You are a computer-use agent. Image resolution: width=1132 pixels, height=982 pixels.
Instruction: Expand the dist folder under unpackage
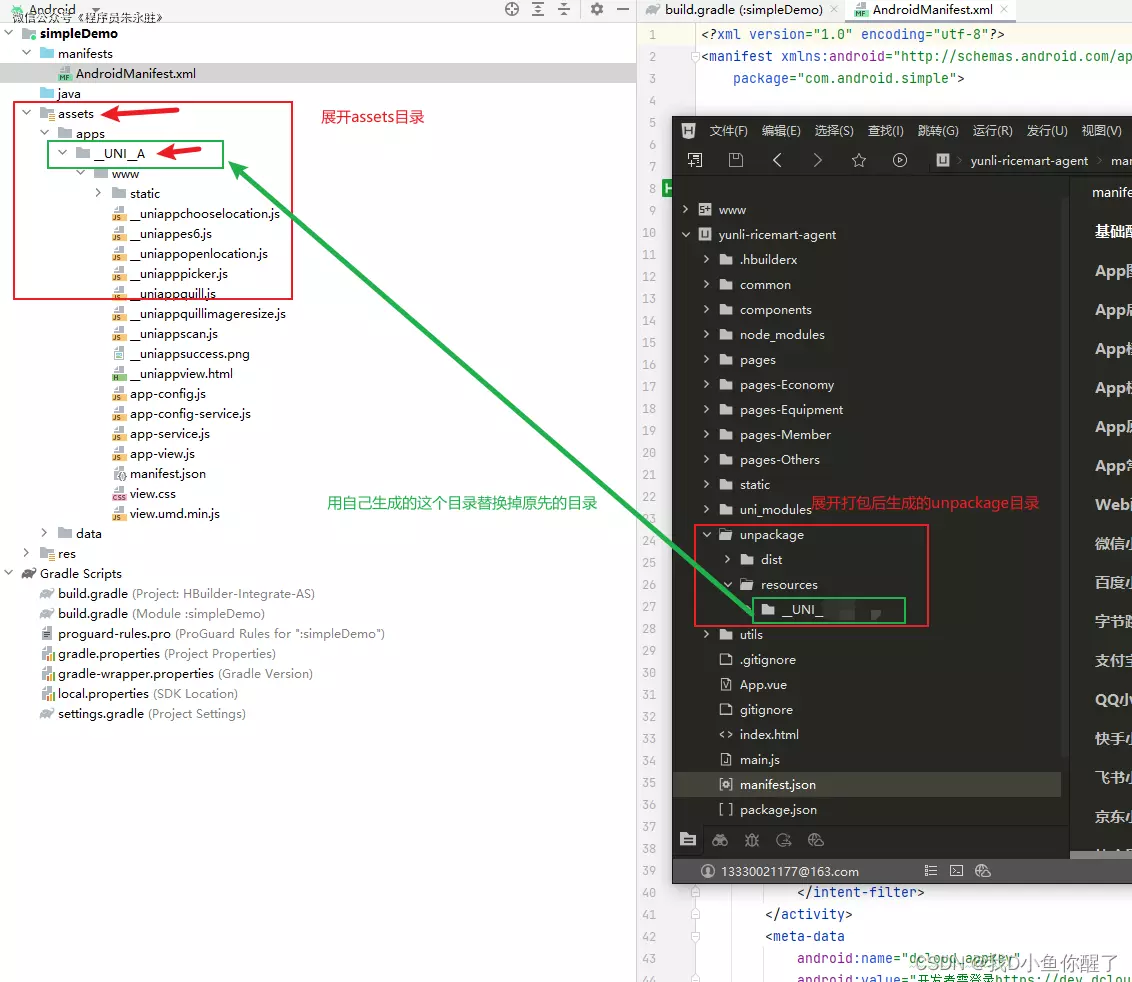pyautogui.click(x=728, y=560)
